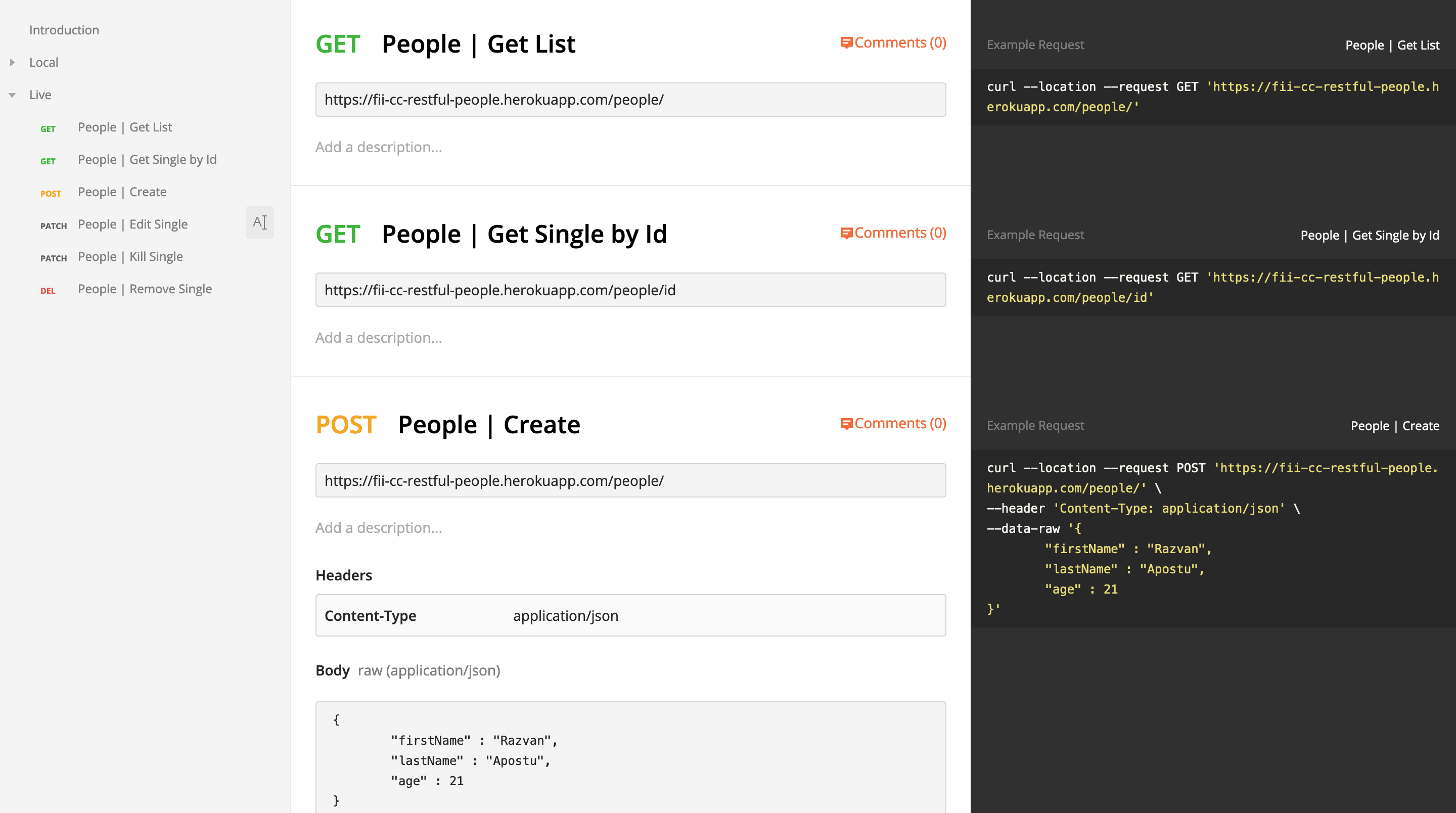The image size is (1456, 813).
Task: Select DEL People Remove Single entry
Action: coord(145,289)
